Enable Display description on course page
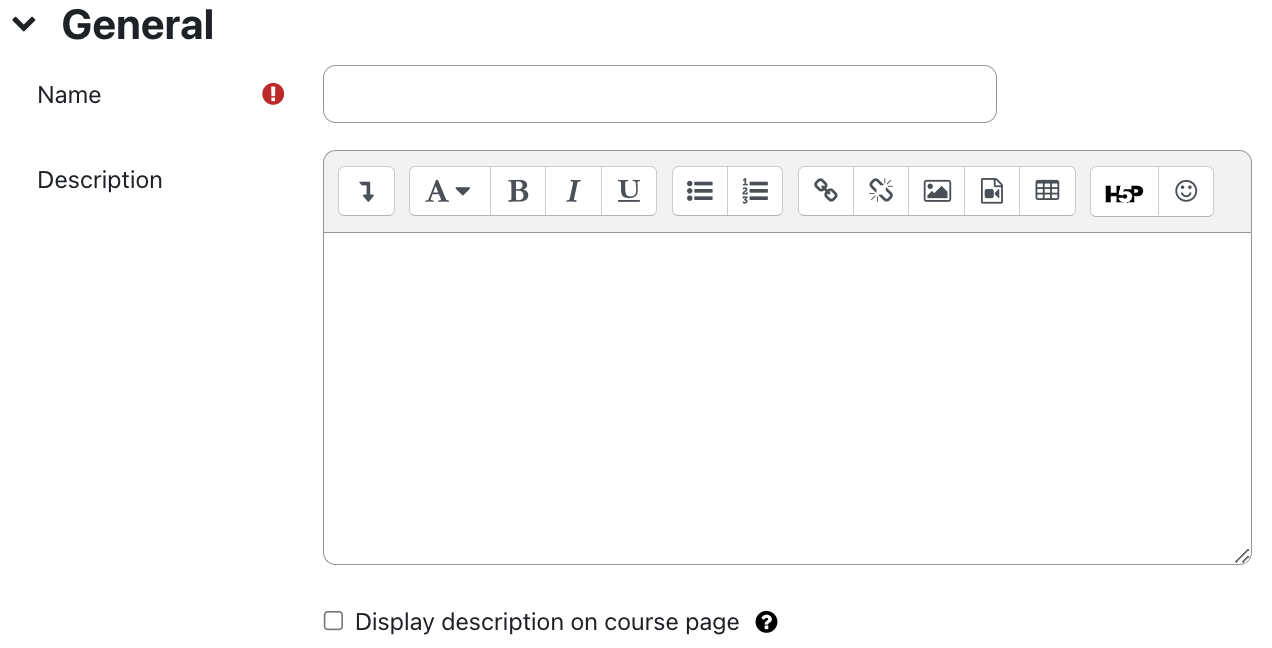 (333, 621)
